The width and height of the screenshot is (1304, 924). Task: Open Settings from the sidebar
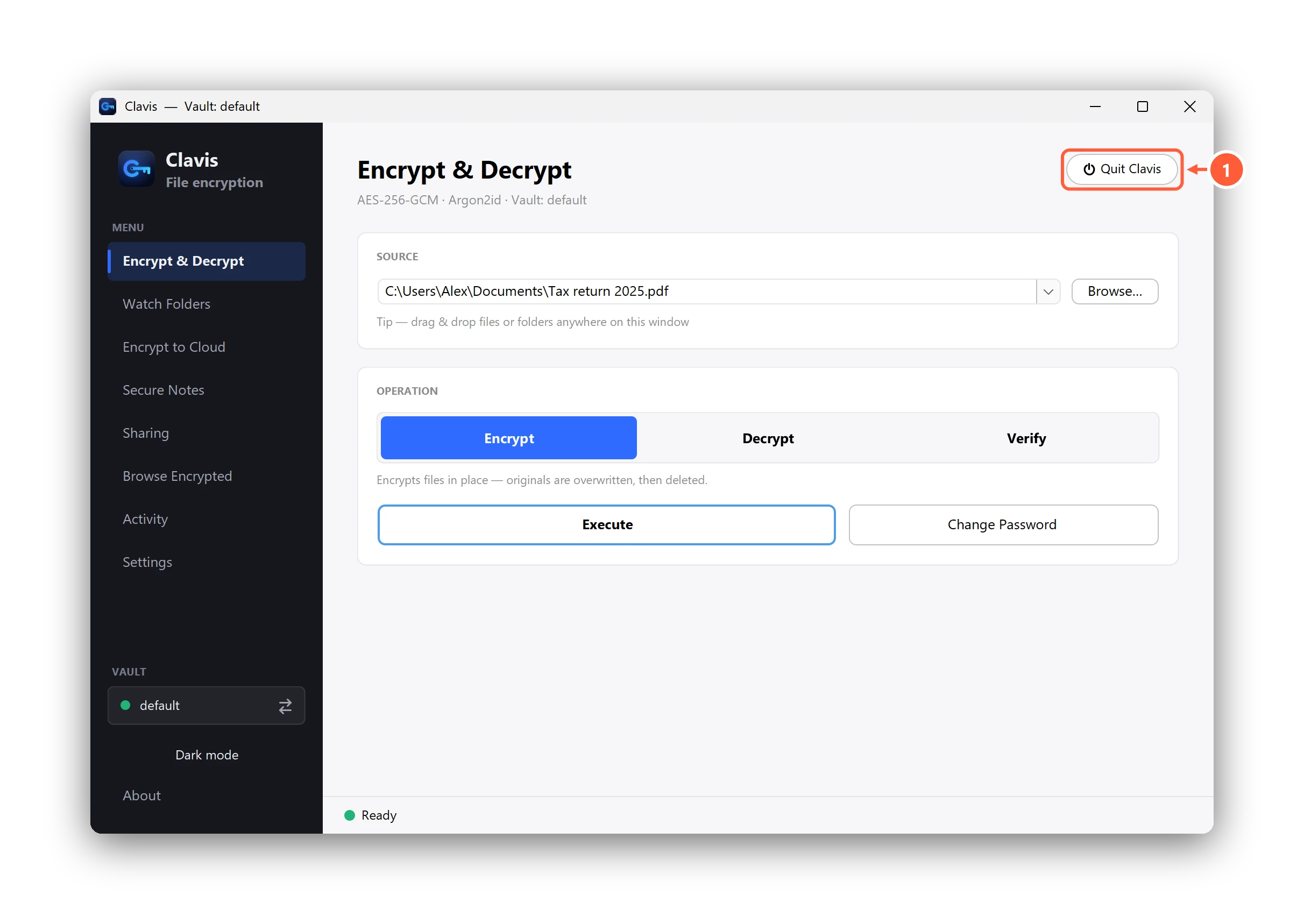coord(206,562)
